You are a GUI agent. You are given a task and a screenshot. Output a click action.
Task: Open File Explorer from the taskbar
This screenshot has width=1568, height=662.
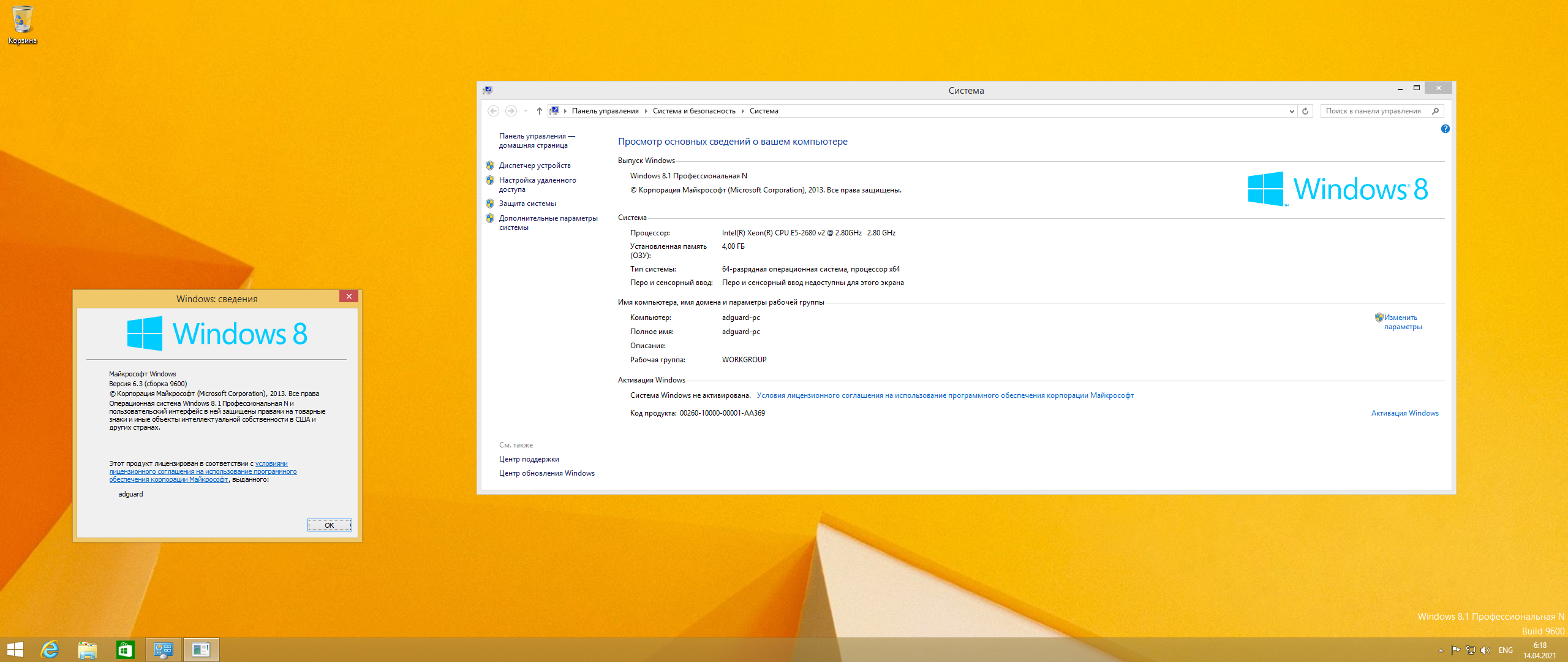pos(88,650)
